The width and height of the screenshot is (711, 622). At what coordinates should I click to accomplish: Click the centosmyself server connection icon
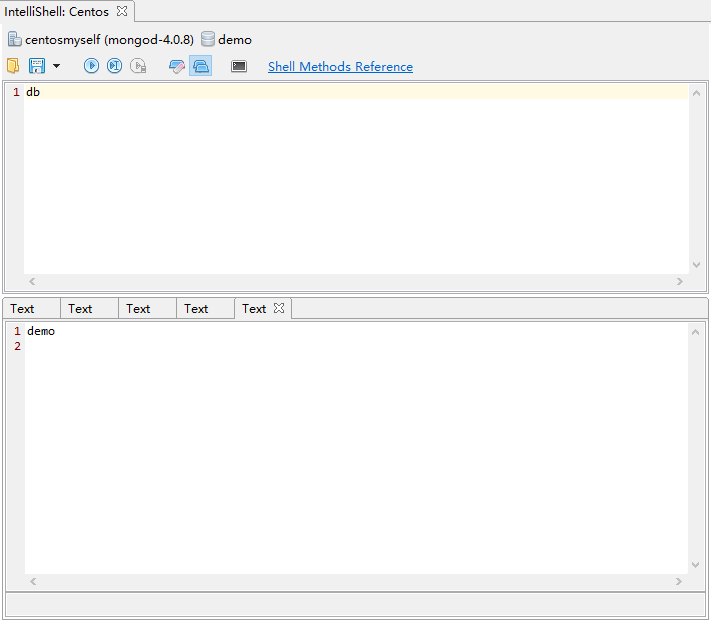(x=14, y=39)
